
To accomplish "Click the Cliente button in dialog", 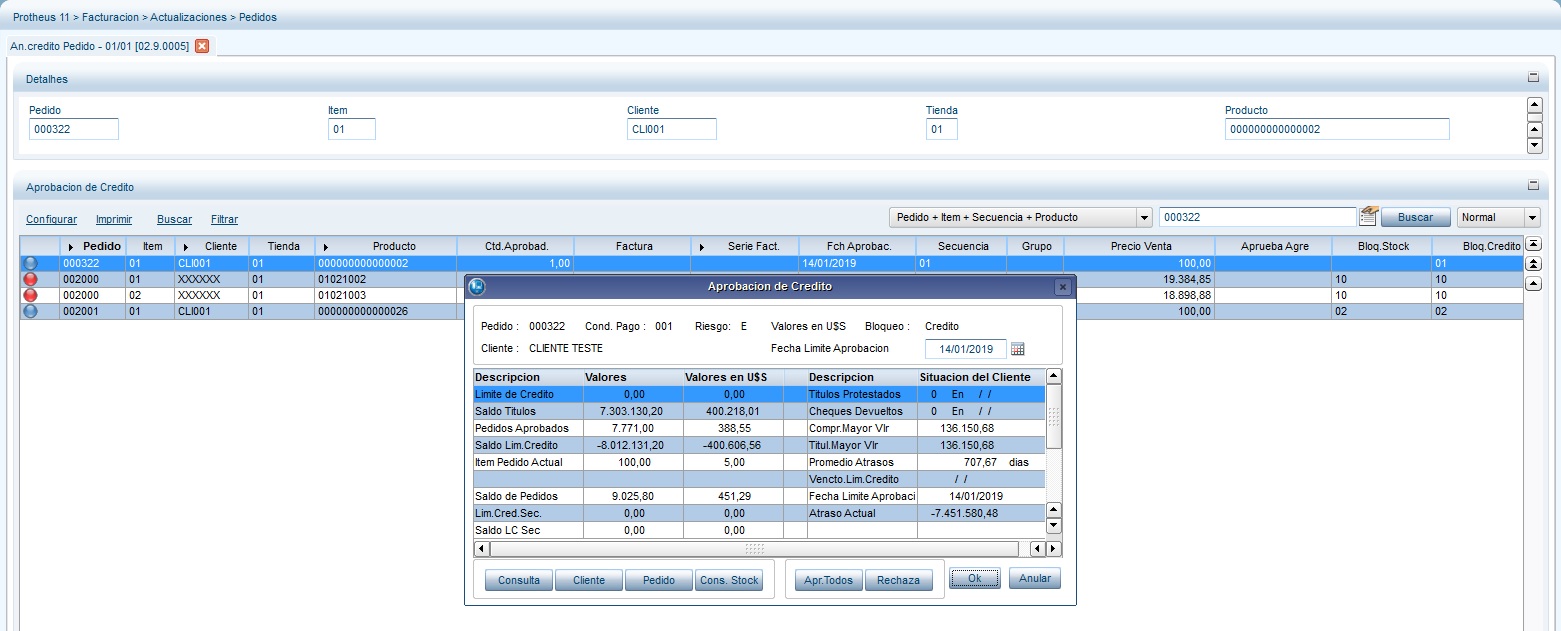I will pyautogui.click(x=589, y=580).
